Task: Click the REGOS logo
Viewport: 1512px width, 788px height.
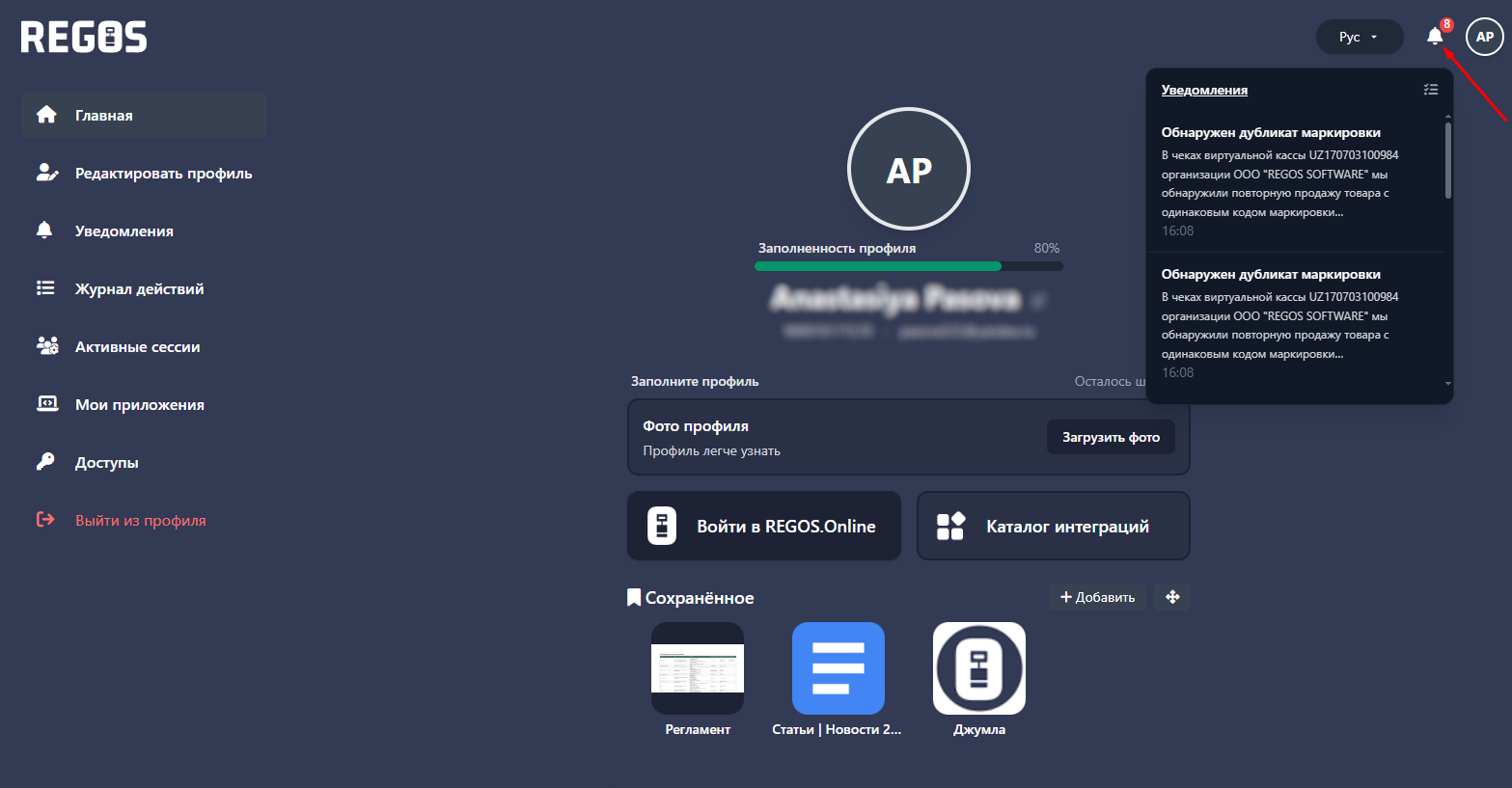Action: [84, 38]
